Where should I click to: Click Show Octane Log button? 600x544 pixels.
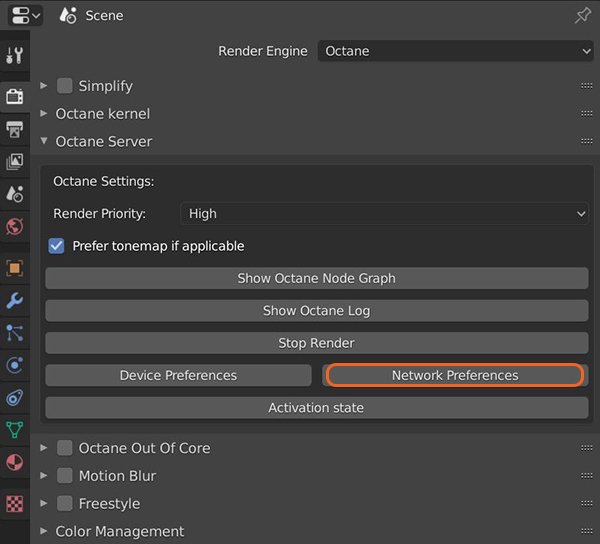point(317,311)
